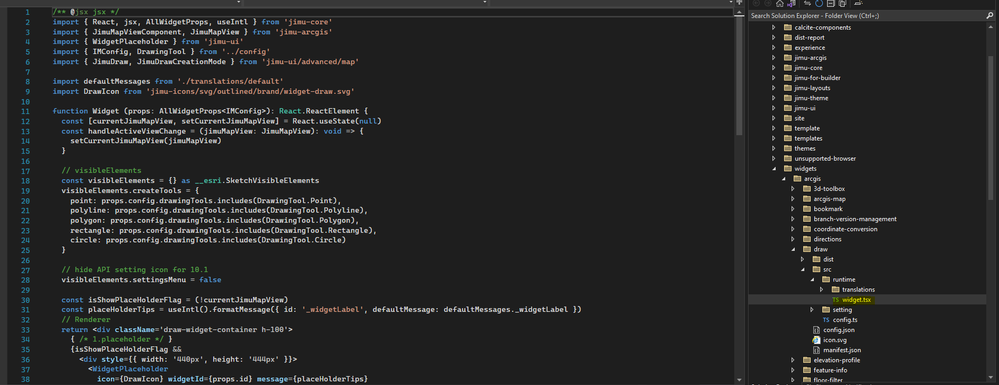Click the config.ts TypeScript file icon

click(x=826, y=320)
